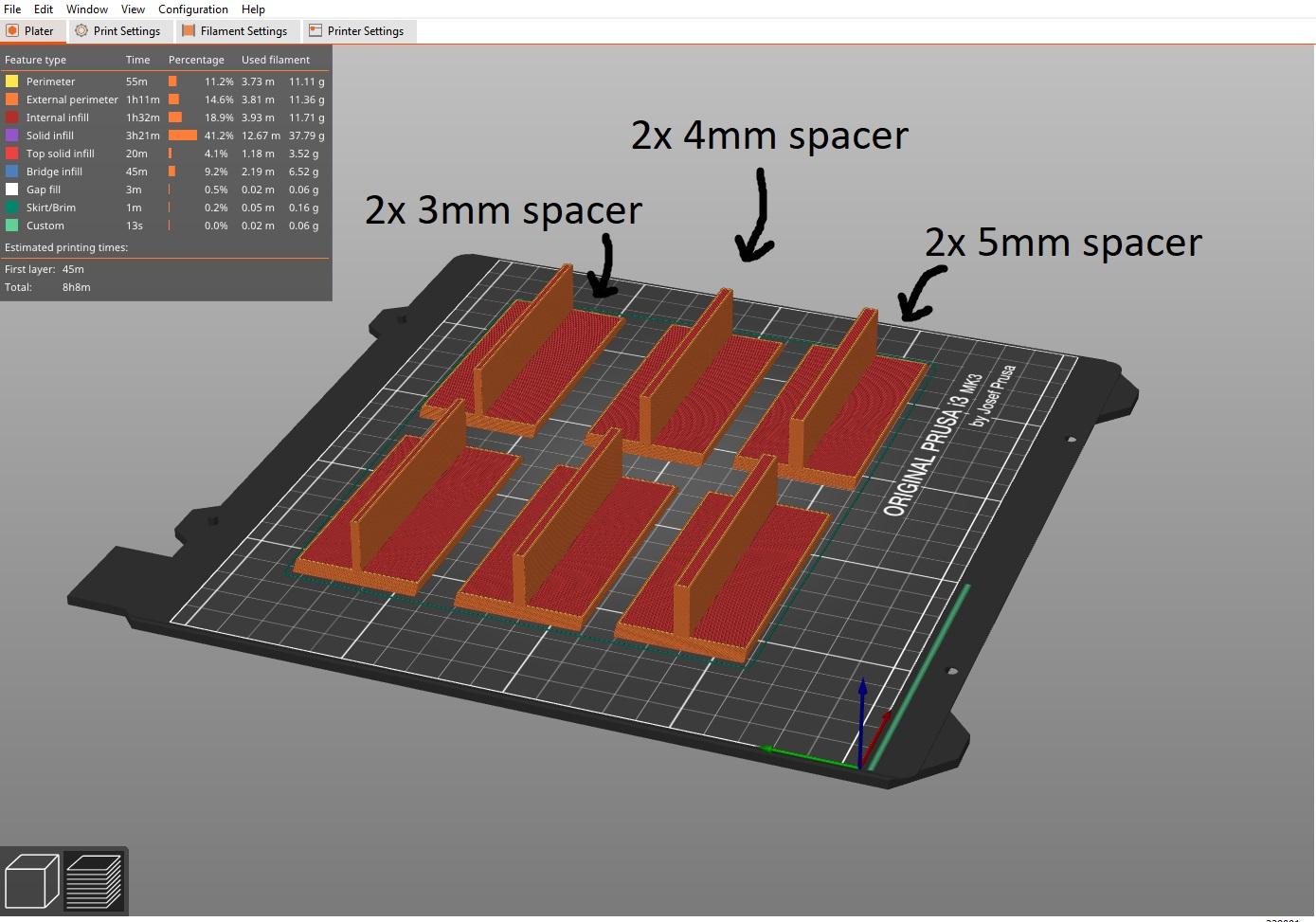
Task: Toggle visibility of Gap fill feature
Action: click(165, 190)
